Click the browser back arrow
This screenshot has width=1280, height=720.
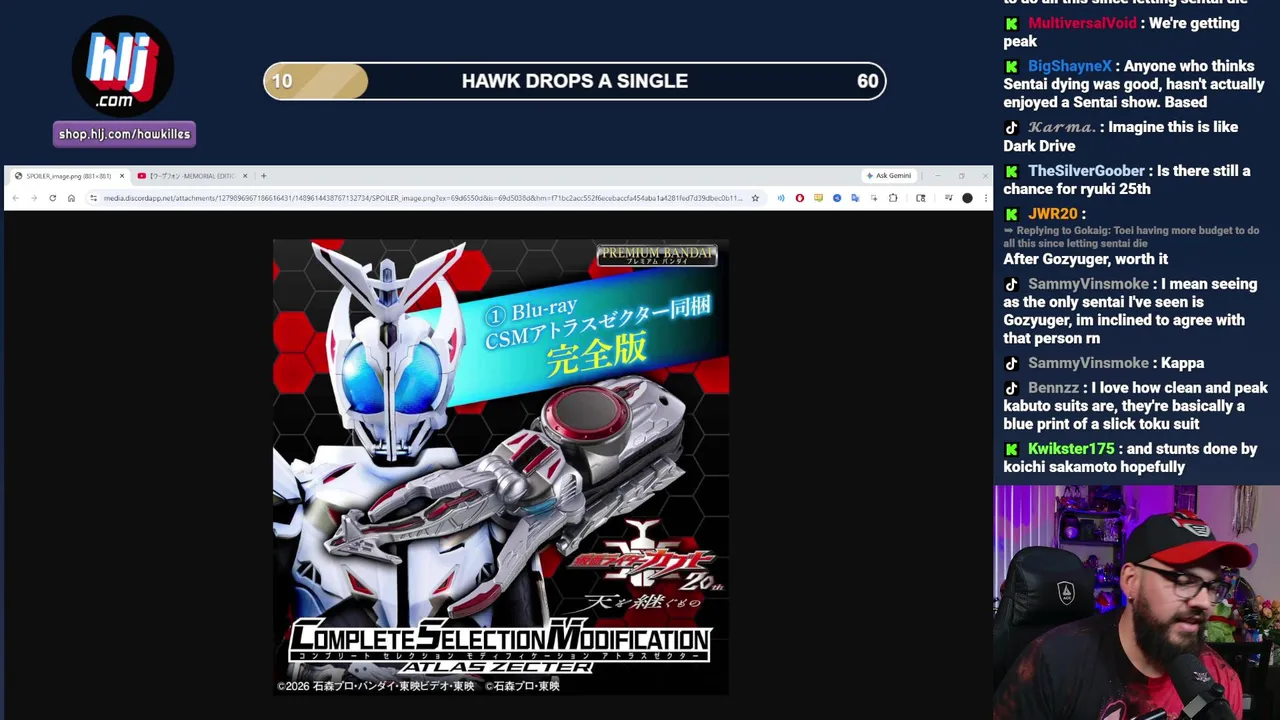[x=16, y=198]
